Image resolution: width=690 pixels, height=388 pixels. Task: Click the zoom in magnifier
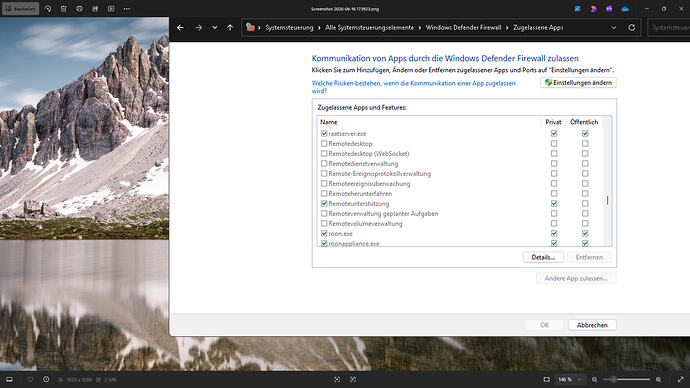659,379
